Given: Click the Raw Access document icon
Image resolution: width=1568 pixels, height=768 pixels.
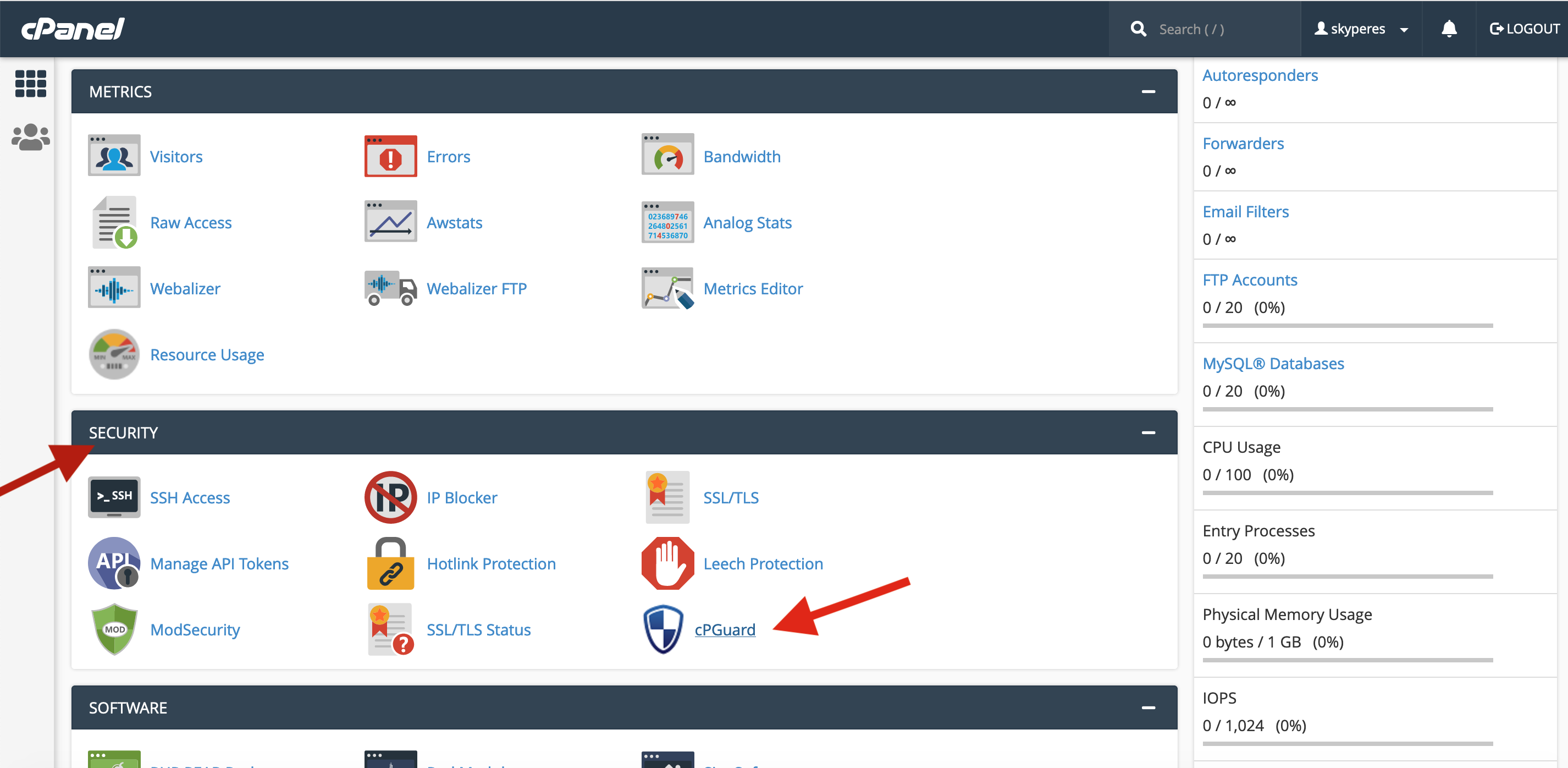Looking at the screenshot, I should 114,222.
